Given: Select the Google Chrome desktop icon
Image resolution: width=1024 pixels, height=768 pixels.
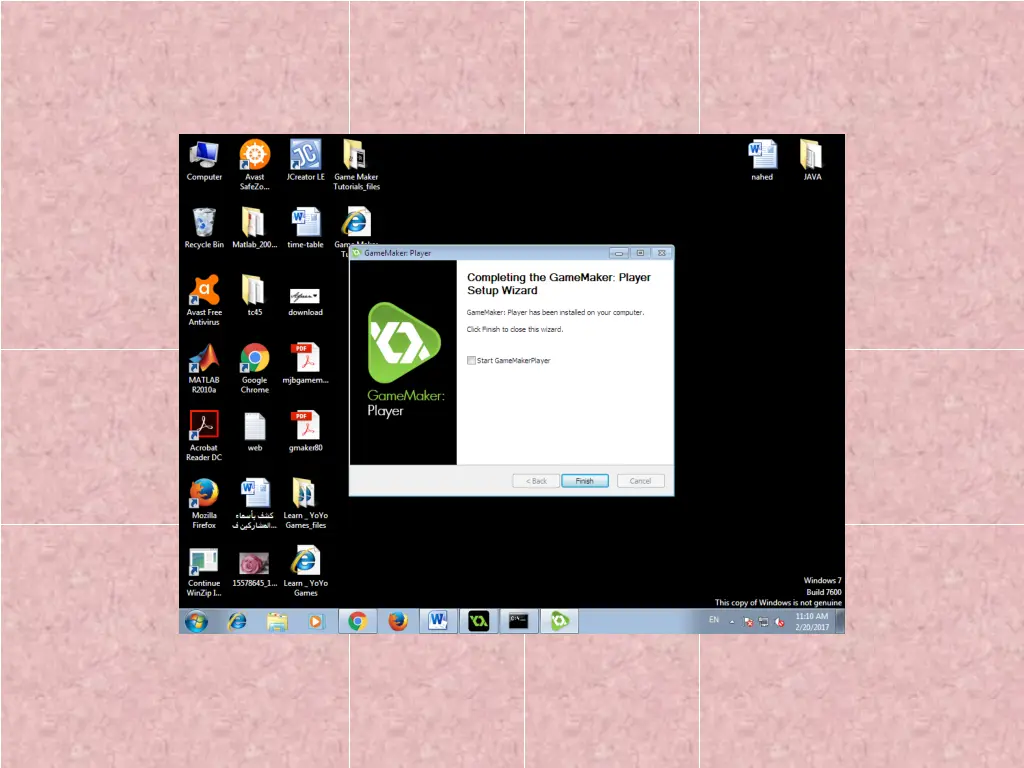Looking at the screenshot, I should tap(254, 360).
